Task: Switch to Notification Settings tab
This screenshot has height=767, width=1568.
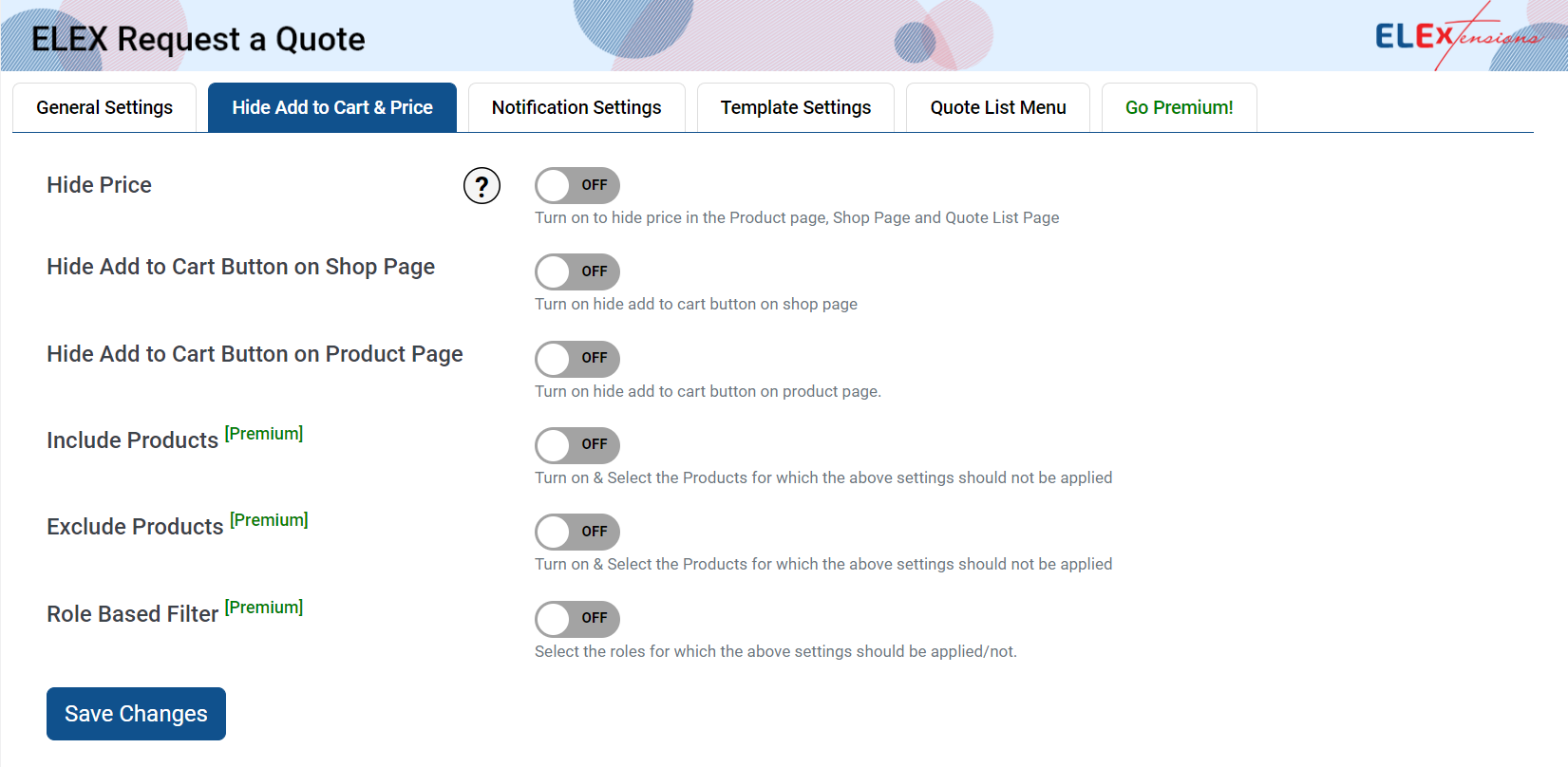Action: point(576,107)
